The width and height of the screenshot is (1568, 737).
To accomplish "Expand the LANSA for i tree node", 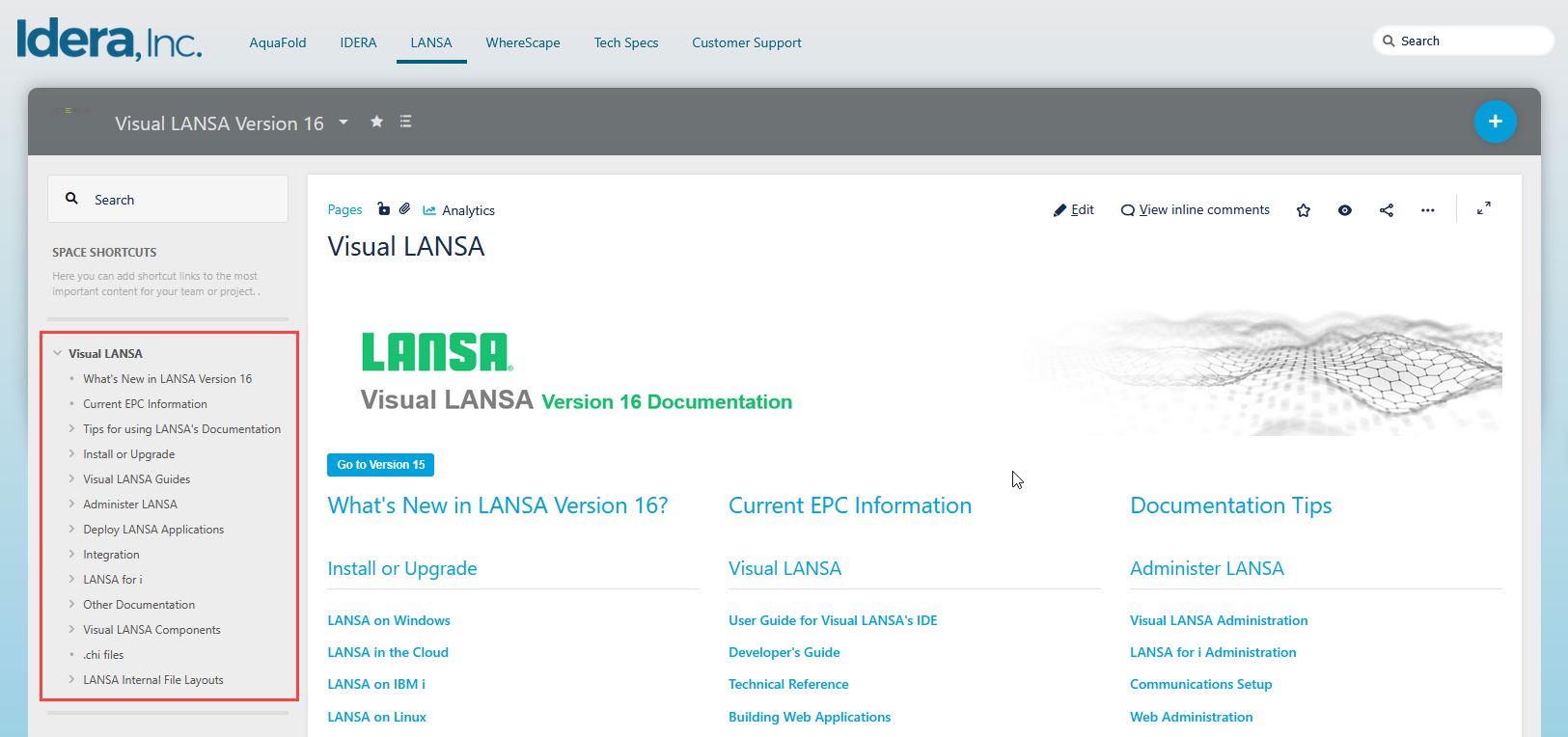I will (x=71, y=579).
